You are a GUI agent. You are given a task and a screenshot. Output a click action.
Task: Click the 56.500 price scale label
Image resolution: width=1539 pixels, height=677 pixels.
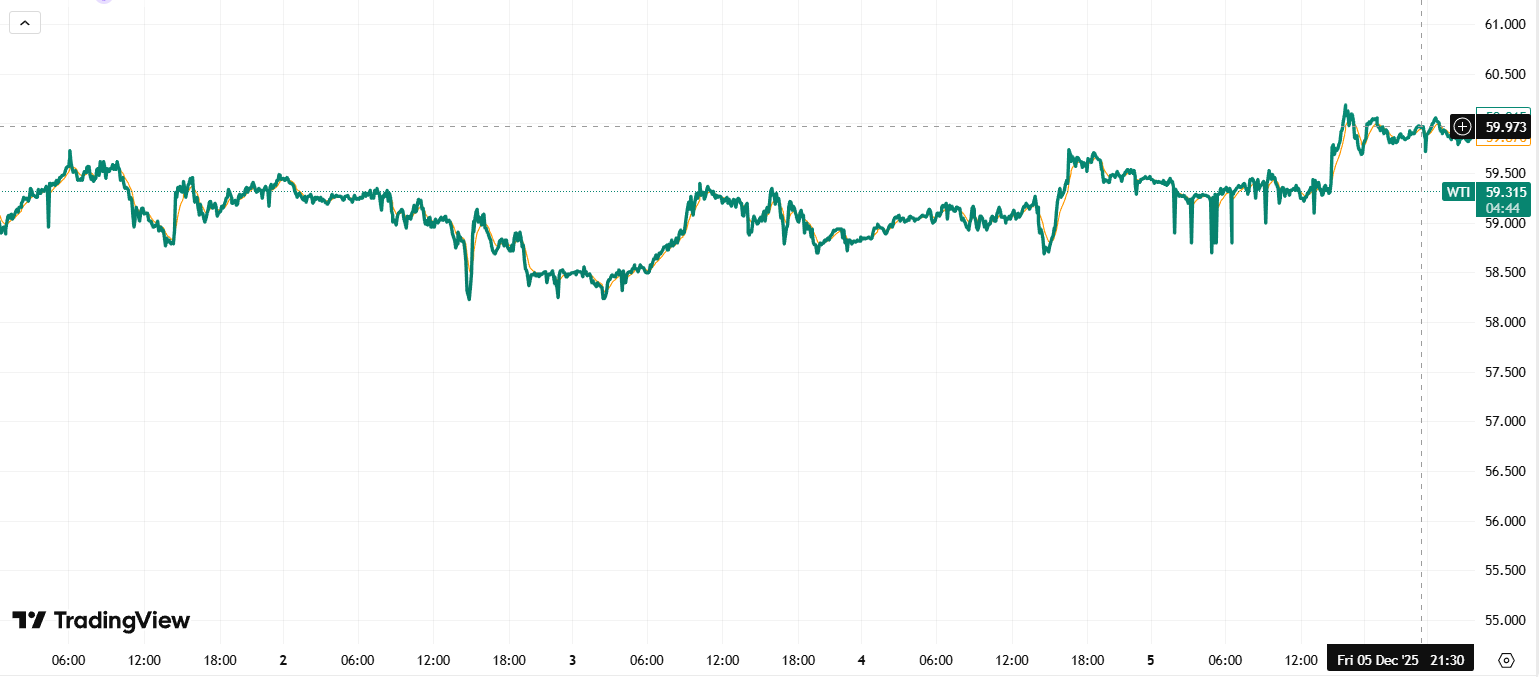point(1505,471)
